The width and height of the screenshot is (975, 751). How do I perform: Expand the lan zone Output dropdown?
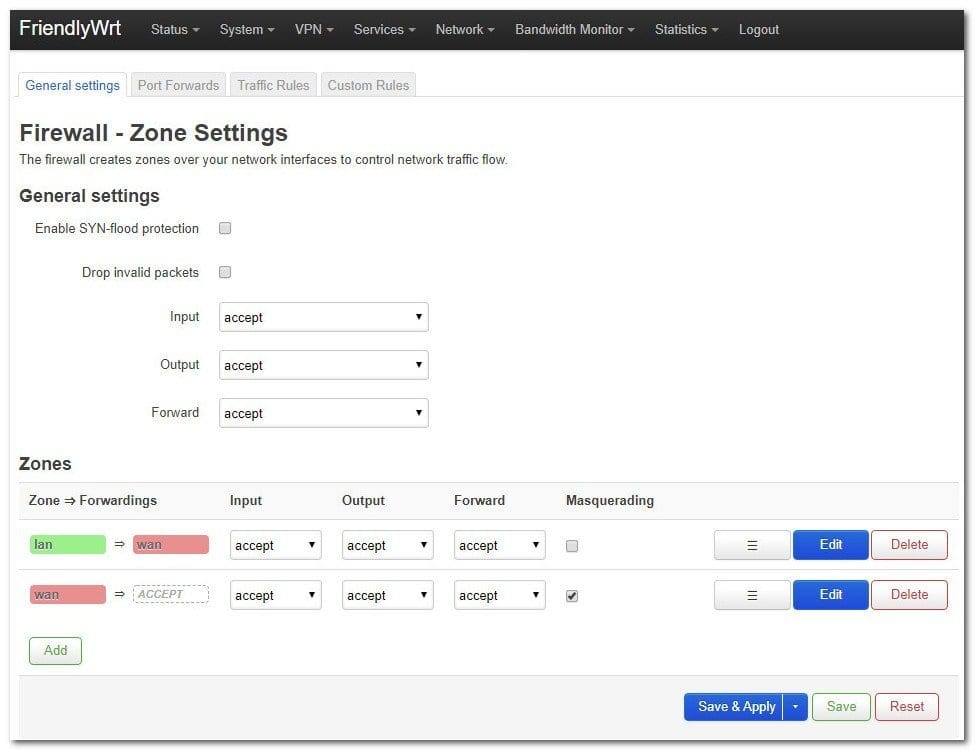coord(387,546)
